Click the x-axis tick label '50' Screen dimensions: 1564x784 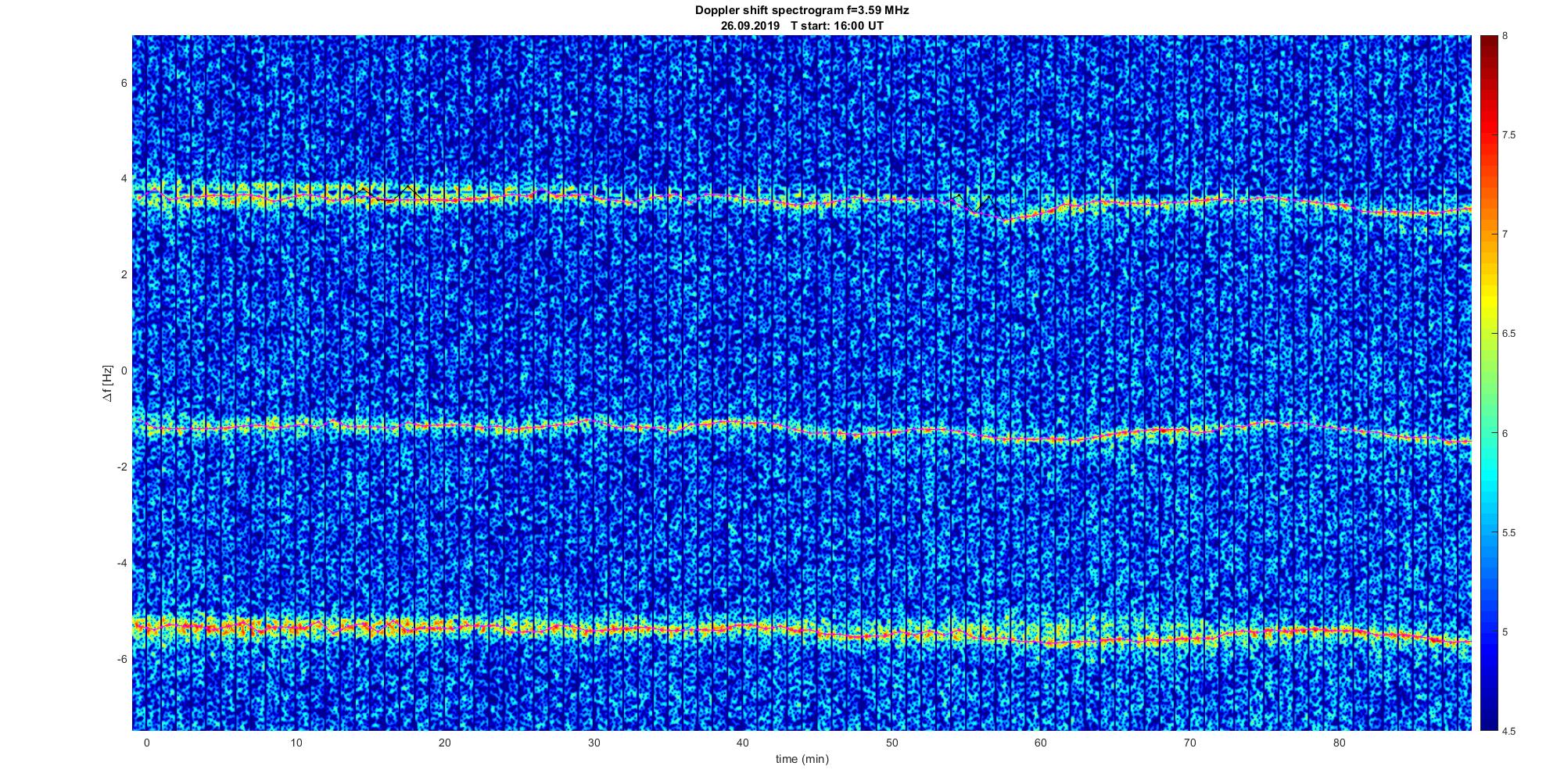(x=891, y=743)
